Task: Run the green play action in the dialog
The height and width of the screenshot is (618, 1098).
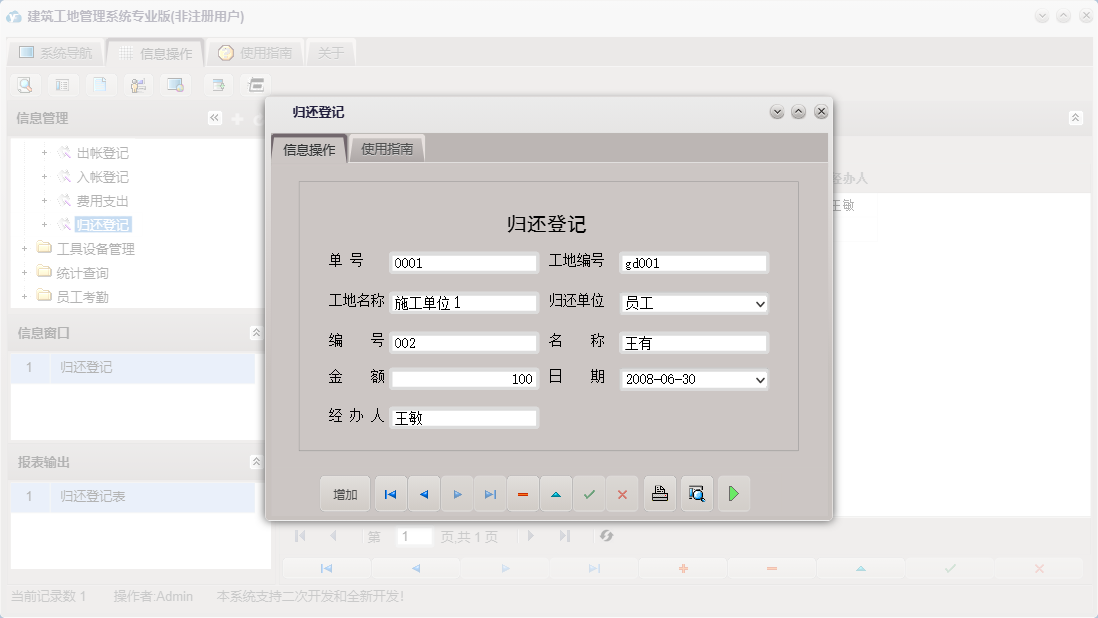Action: (x=733, y=493)
